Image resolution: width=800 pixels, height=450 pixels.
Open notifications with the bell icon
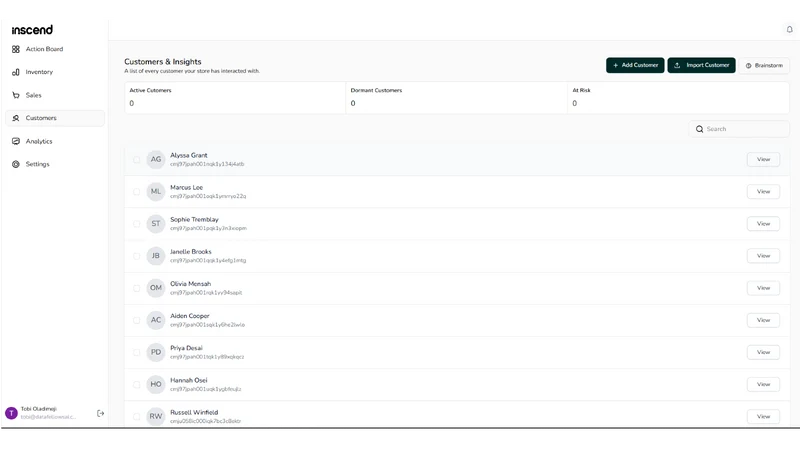click(x=789, y=30)
